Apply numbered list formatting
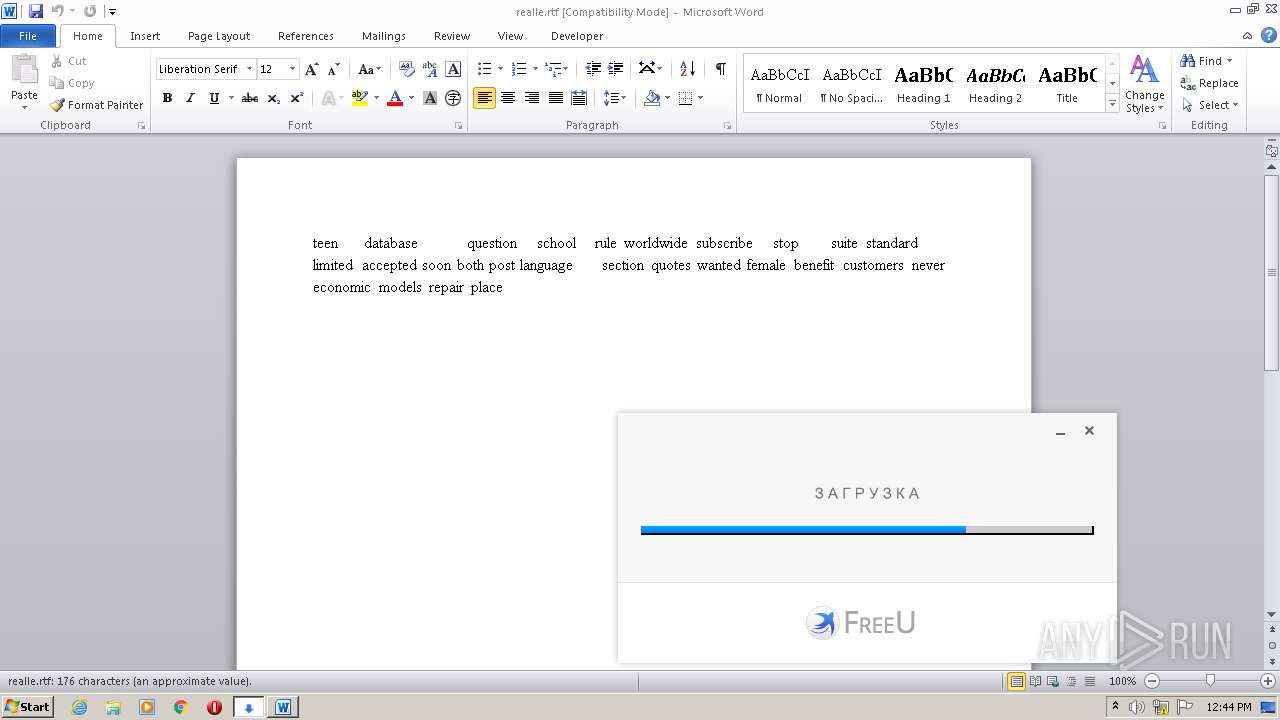Viewport: 1280px width, 720px height. [x=519, y=69]
